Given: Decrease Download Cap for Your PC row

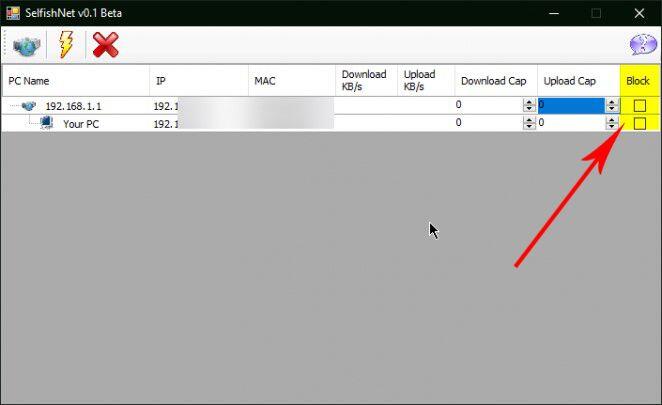Looking at the screenshot, I should pos(529,127).
